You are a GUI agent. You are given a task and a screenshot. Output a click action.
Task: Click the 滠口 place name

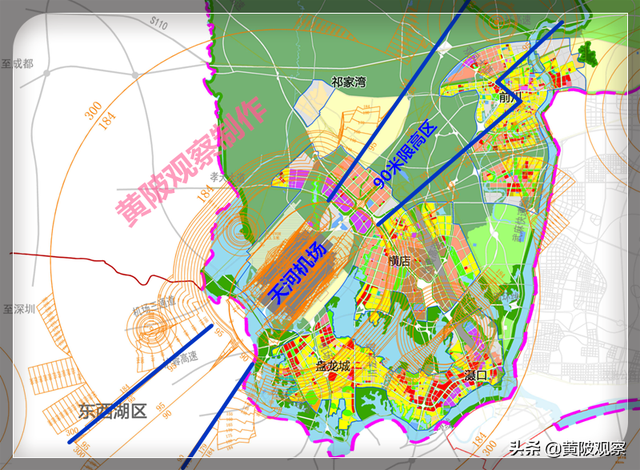click(476, 375)
